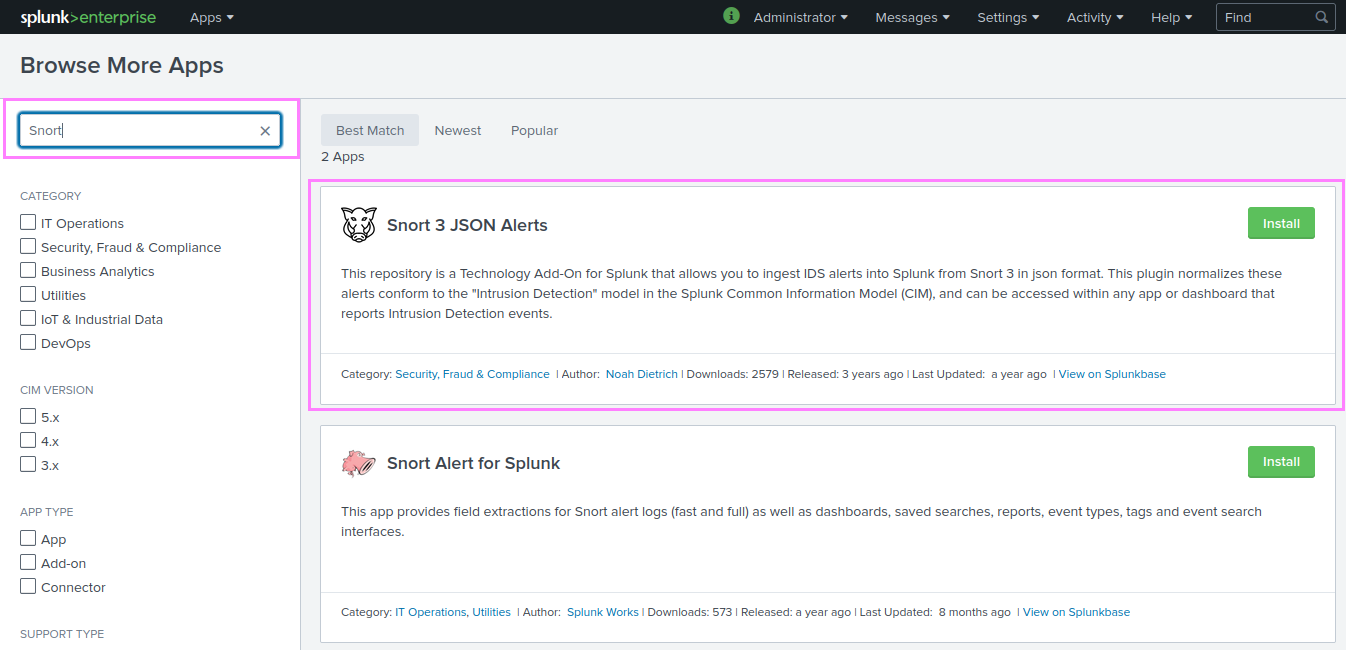Screen dimensions: 1346x650
Task: Click the app search field containing Snort
Action: pos(150,130)
